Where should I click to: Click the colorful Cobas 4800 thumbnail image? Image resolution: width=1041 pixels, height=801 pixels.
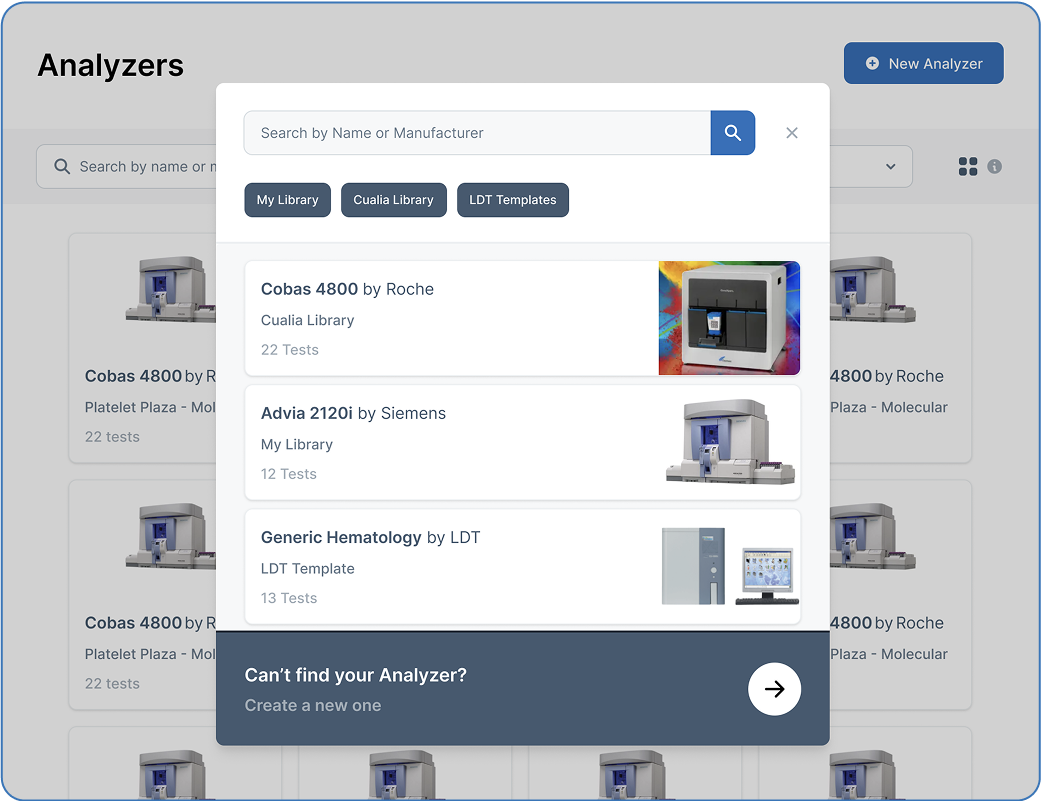(729, 318)
